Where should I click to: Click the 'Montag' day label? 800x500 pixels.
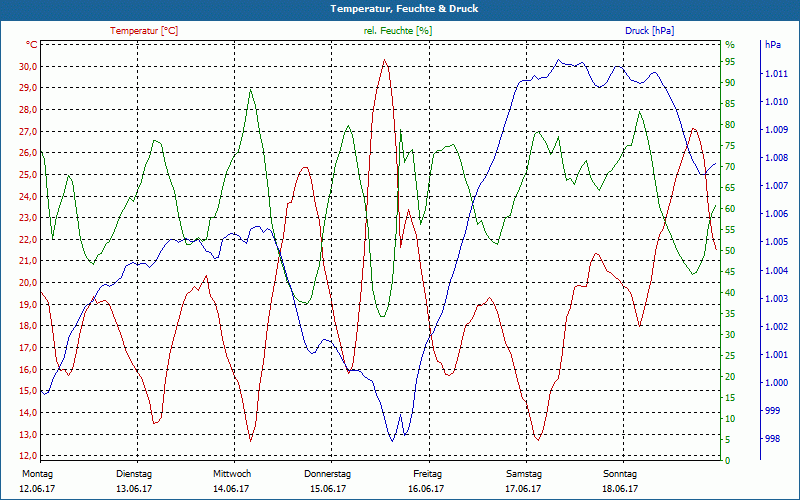(37, 474)
